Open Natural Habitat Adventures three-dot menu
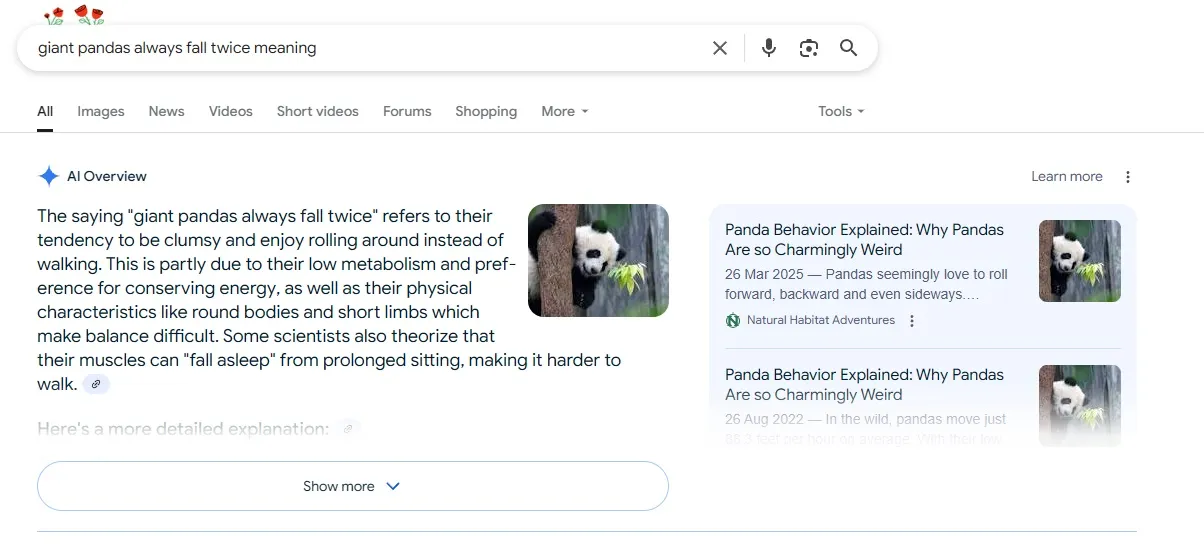1204x548 pixels. pyautogui.click(x=911, y=321)
